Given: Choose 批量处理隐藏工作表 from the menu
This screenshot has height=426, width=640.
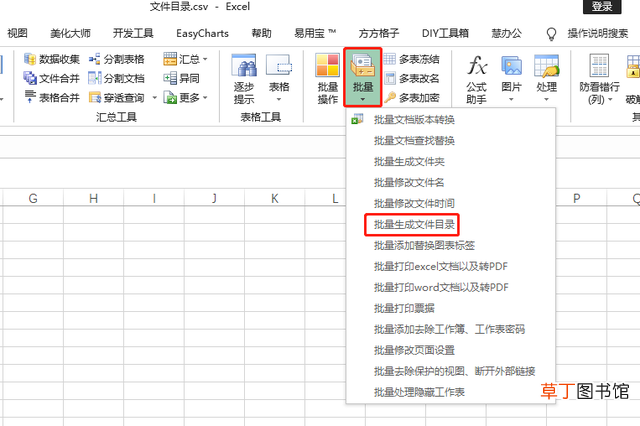Looking at the screenshot, I should point(451,392).
